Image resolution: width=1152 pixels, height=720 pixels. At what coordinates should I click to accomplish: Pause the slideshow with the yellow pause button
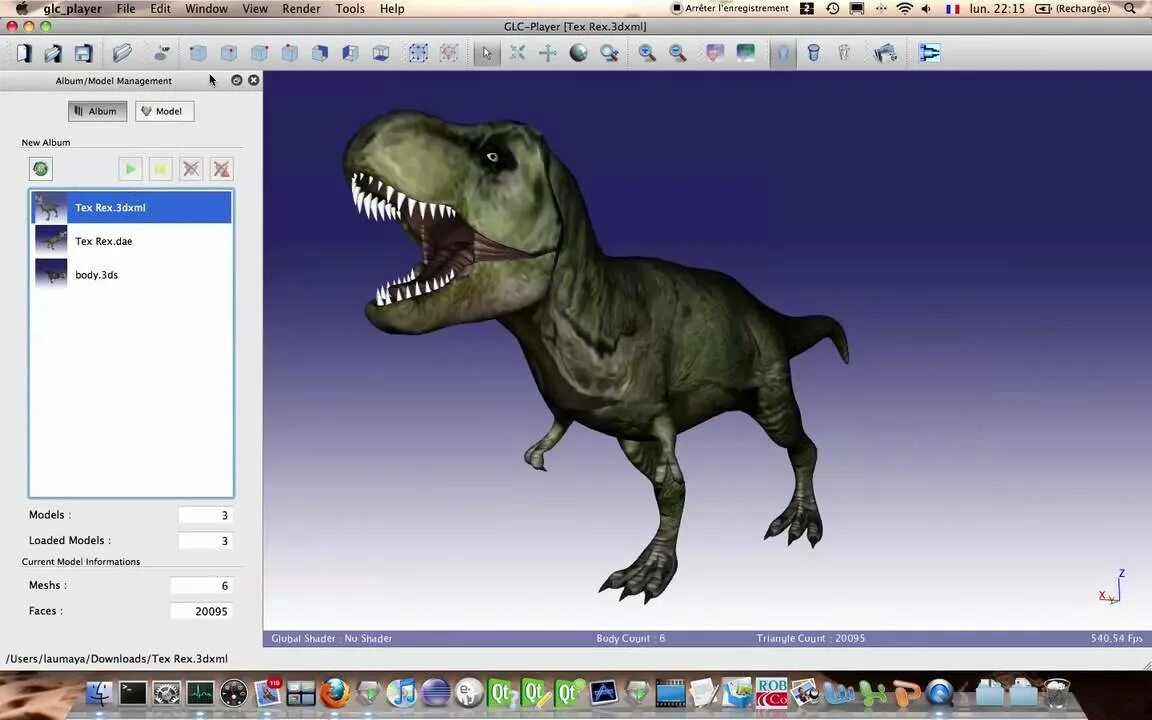click(x=160, y=169)
